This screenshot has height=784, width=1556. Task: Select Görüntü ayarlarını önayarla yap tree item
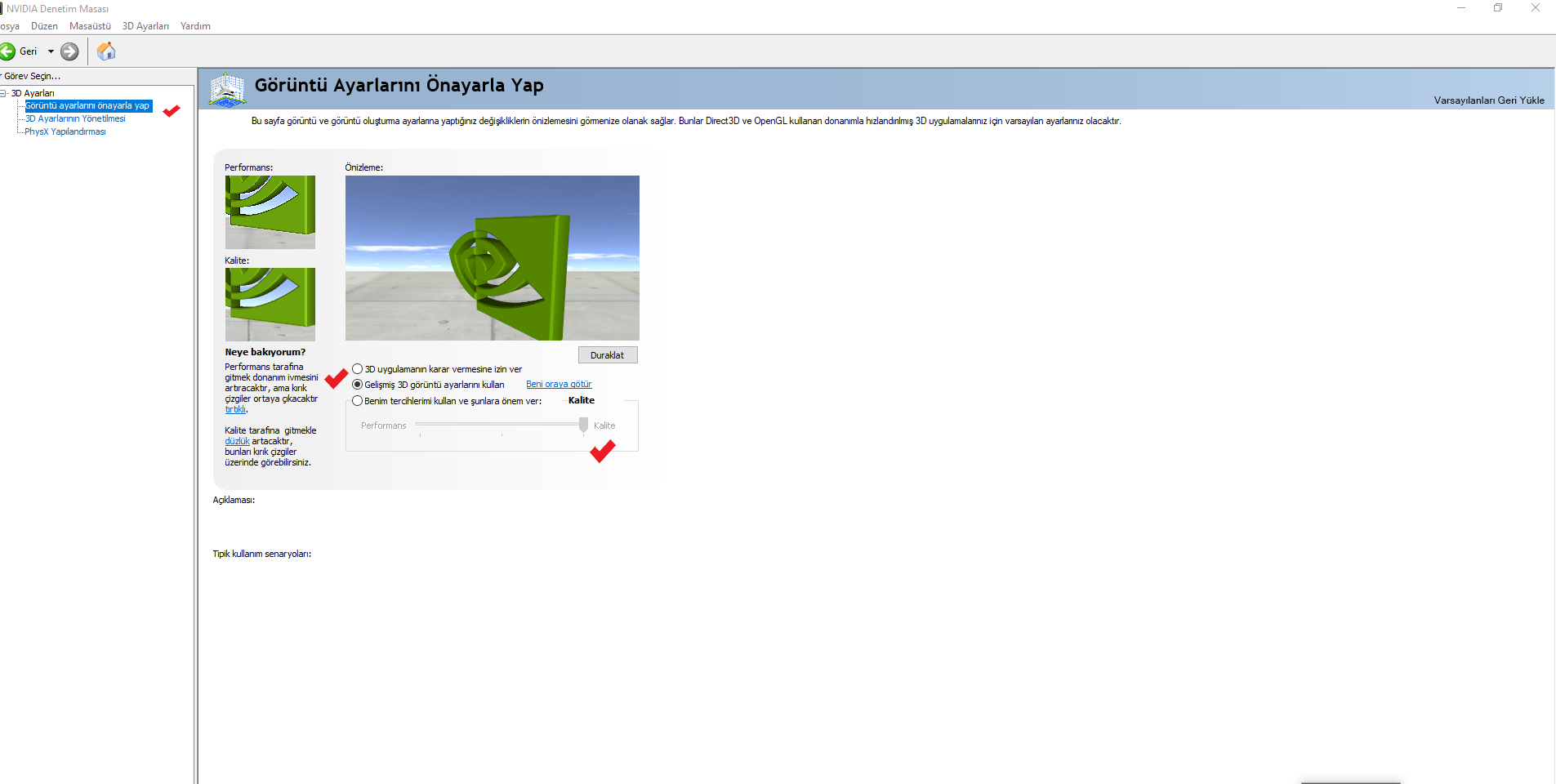(x=87, y=105)
